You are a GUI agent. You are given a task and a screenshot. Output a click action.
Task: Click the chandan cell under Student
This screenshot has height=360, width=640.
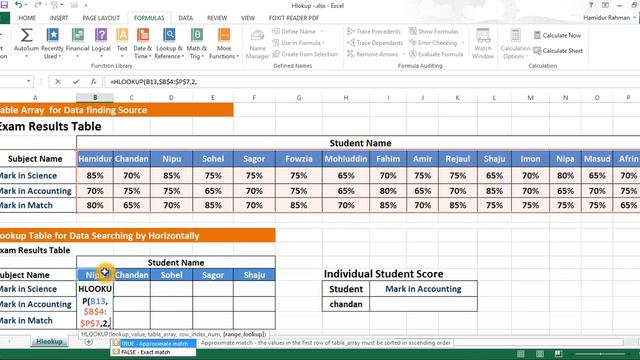click(346, 304)
